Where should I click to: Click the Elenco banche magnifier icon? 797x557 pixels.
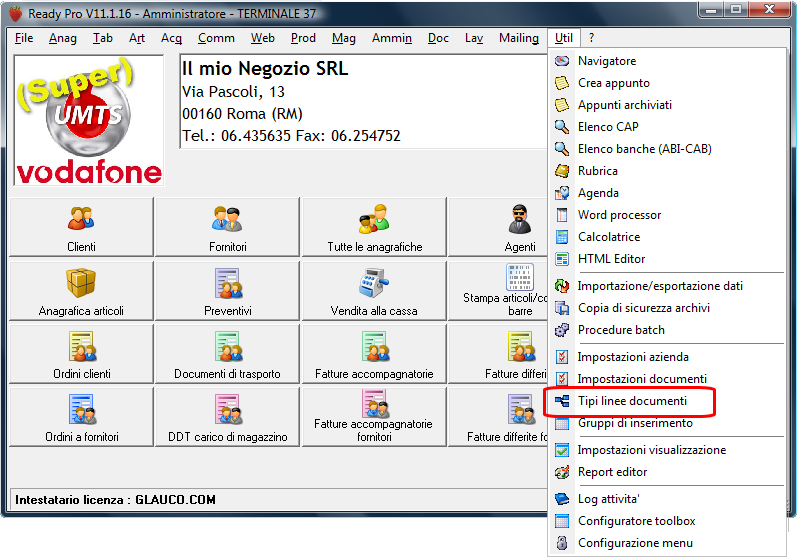point(562,149)
